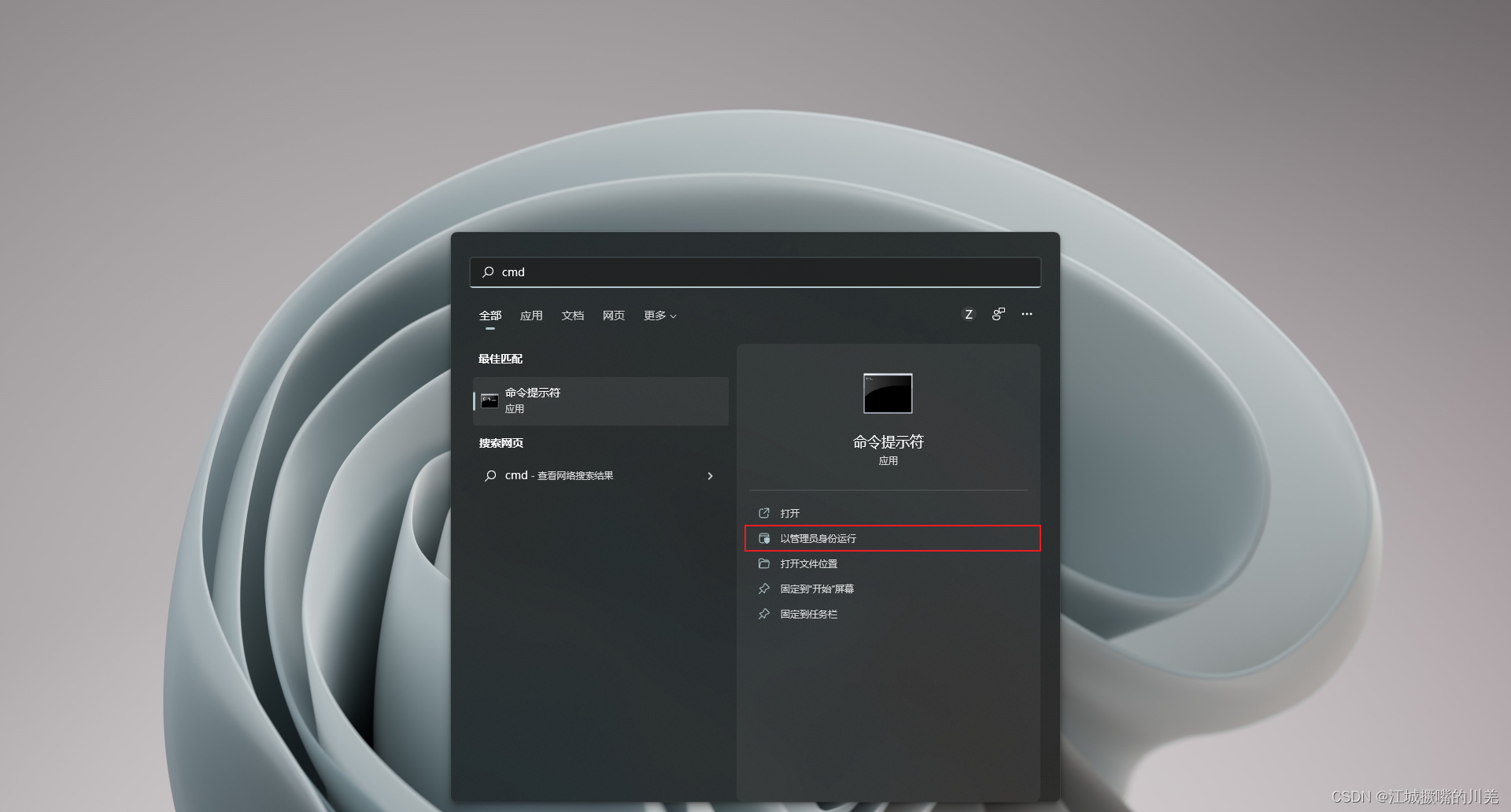
Task: Click the Z user account icon
Action: (x=969, y=315)
